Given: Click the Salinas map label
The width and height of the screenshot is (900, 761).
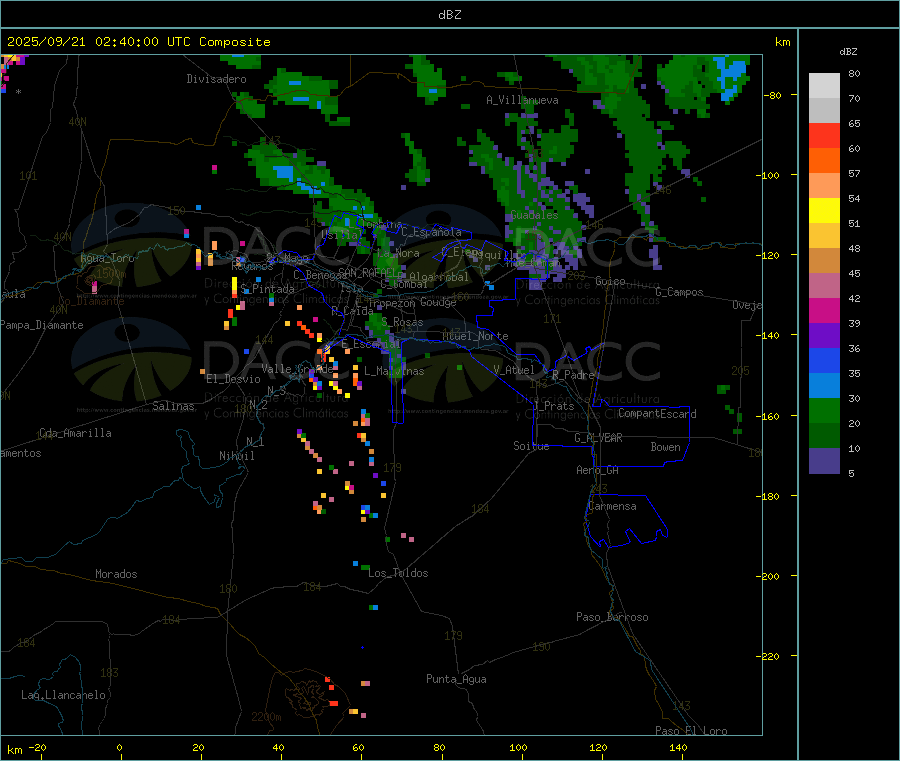Looking at the screenshot, I should pos(173,406).
